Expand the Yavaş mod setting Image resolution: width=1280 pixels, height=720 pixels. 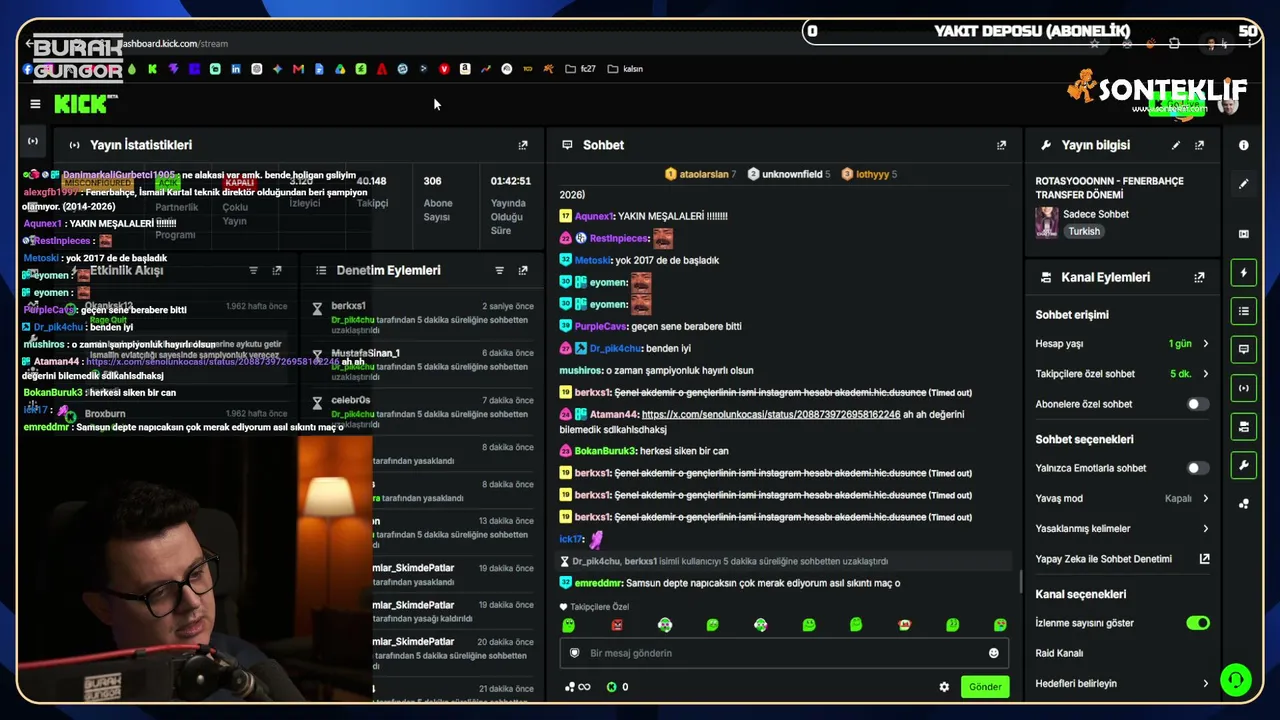[1122, 498]
